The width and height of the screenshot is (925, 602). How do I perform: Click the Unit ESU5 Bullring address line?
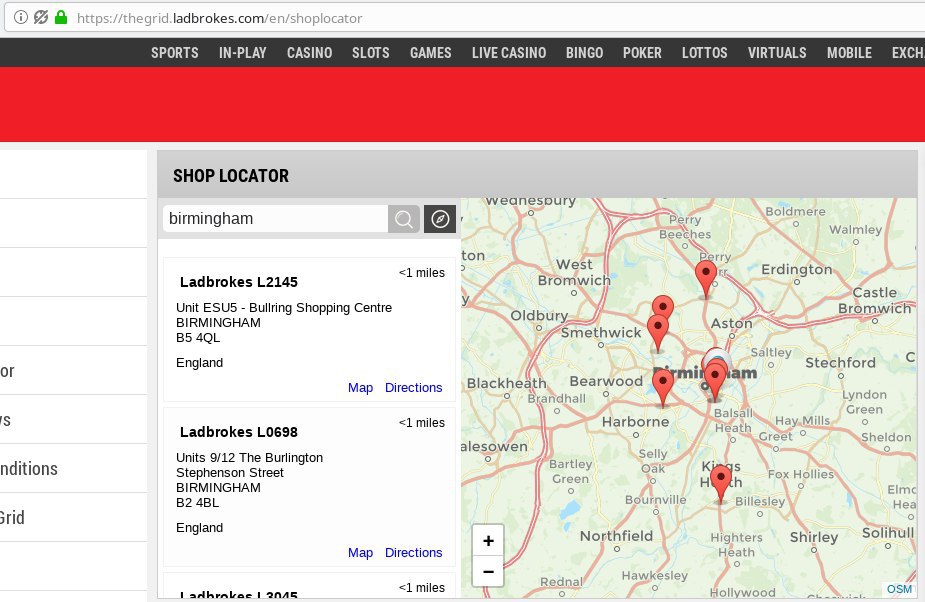284,307
